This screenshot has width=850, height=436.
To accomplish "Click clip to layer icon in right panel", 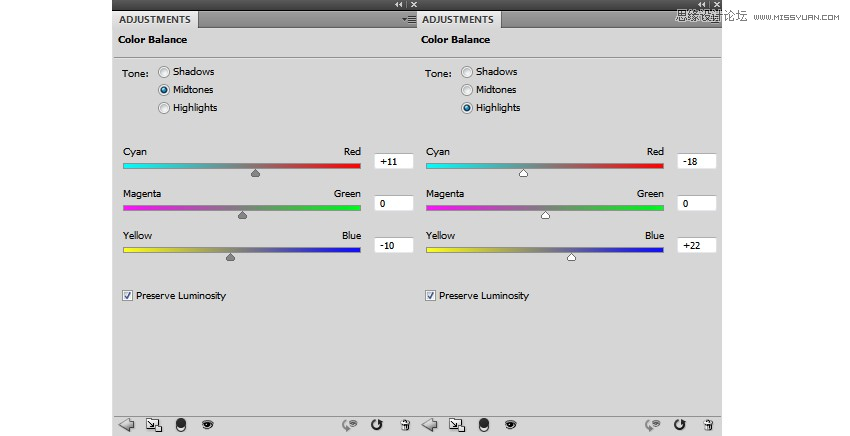I will (x=484, y=425).
